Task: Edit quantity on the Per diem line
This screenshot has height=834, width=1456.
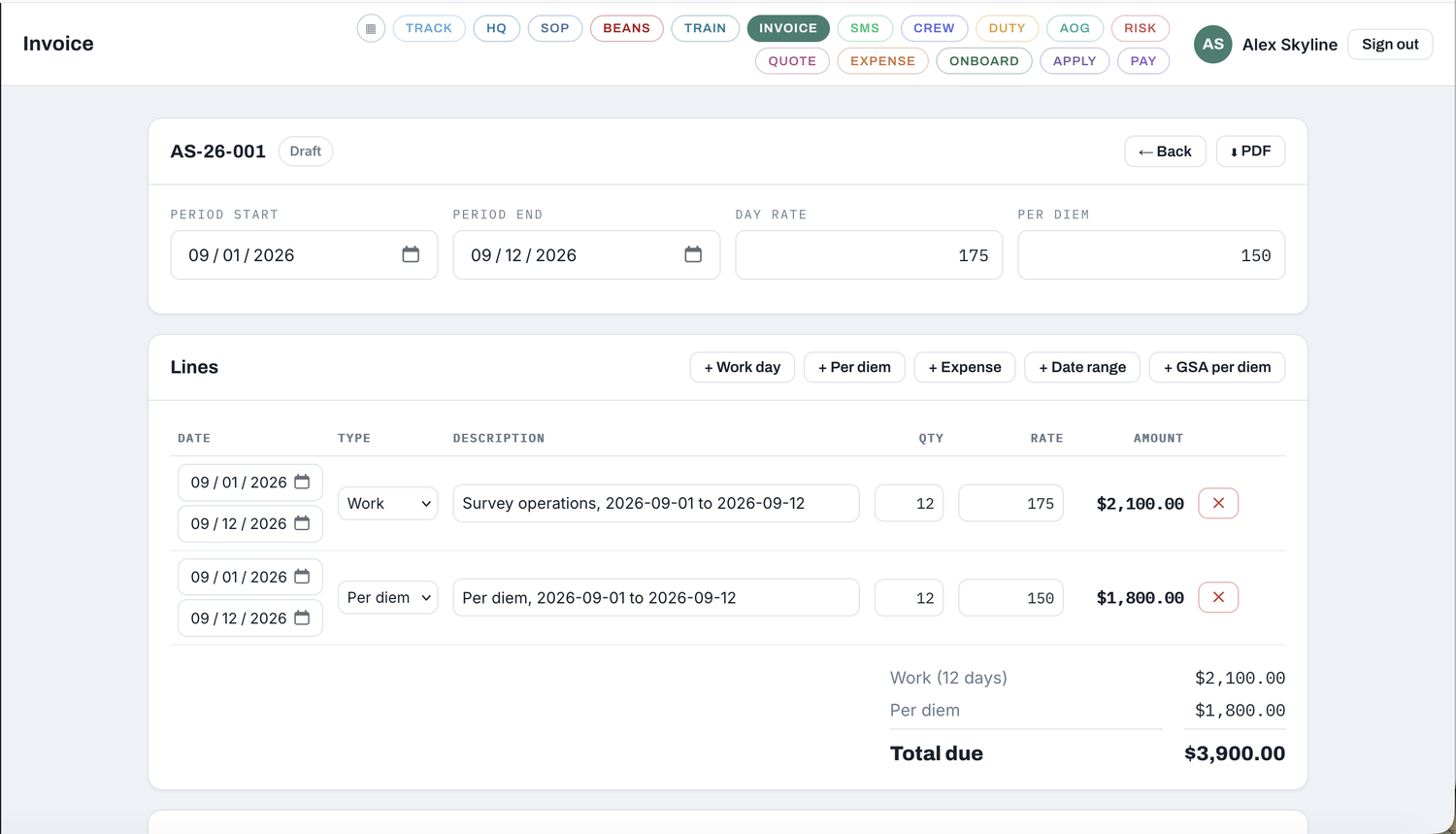Action: [x=909, y=597]
